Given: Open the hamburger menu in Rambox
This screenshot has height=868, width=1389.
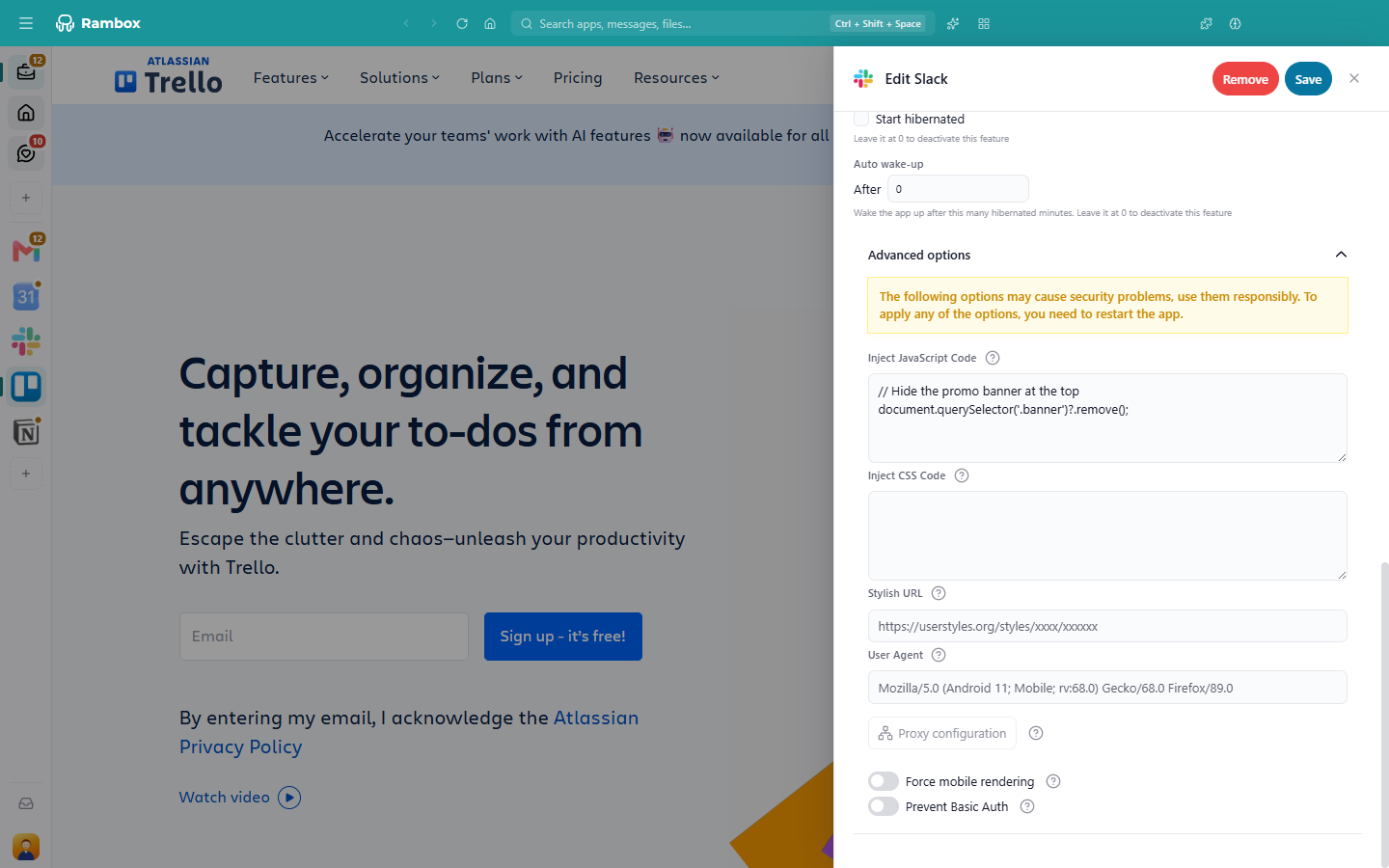Looking at the screenshot, I should pos(26,23).
